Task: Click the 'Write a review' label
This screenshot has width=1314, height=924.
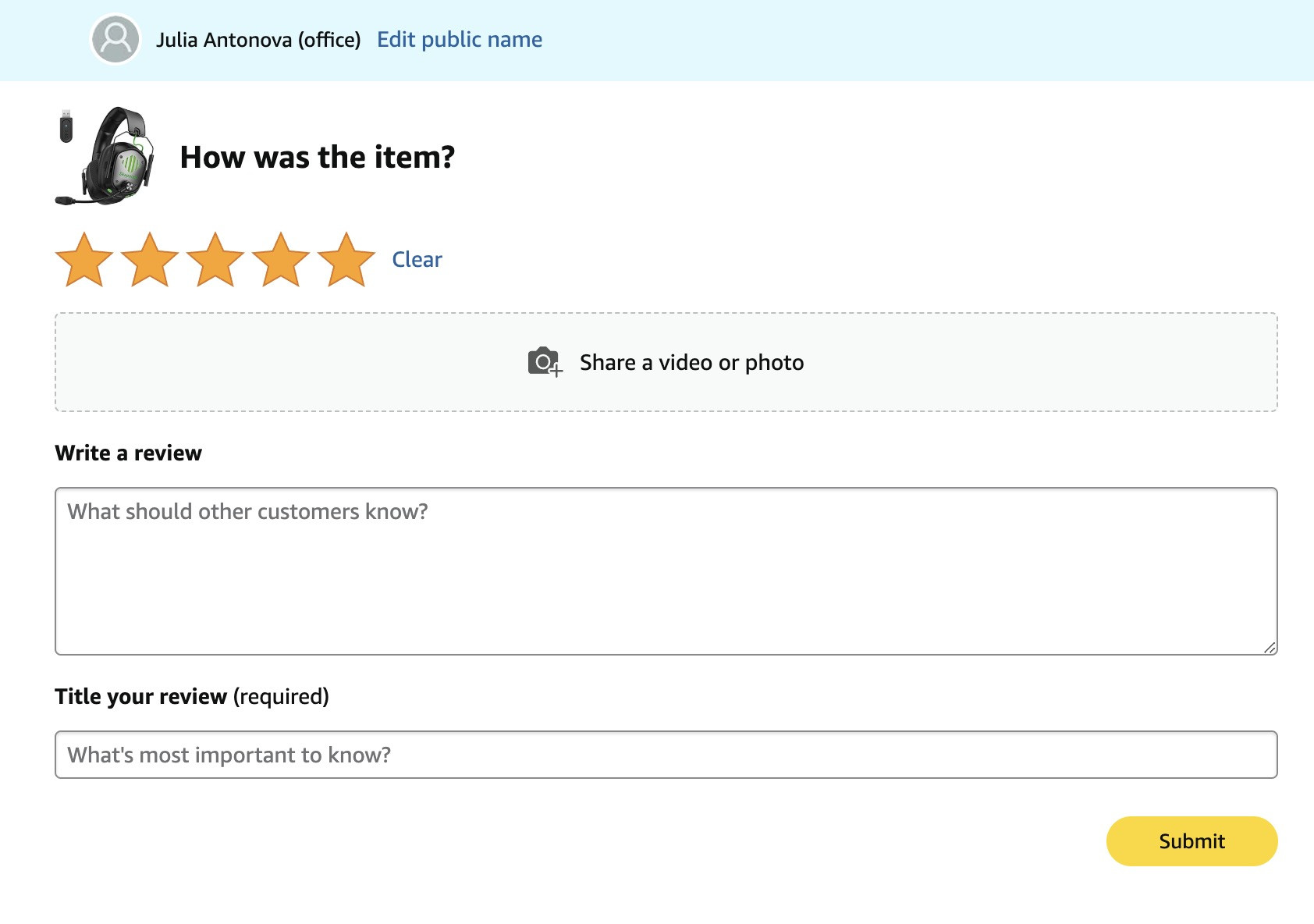Action: click(129, 453)
